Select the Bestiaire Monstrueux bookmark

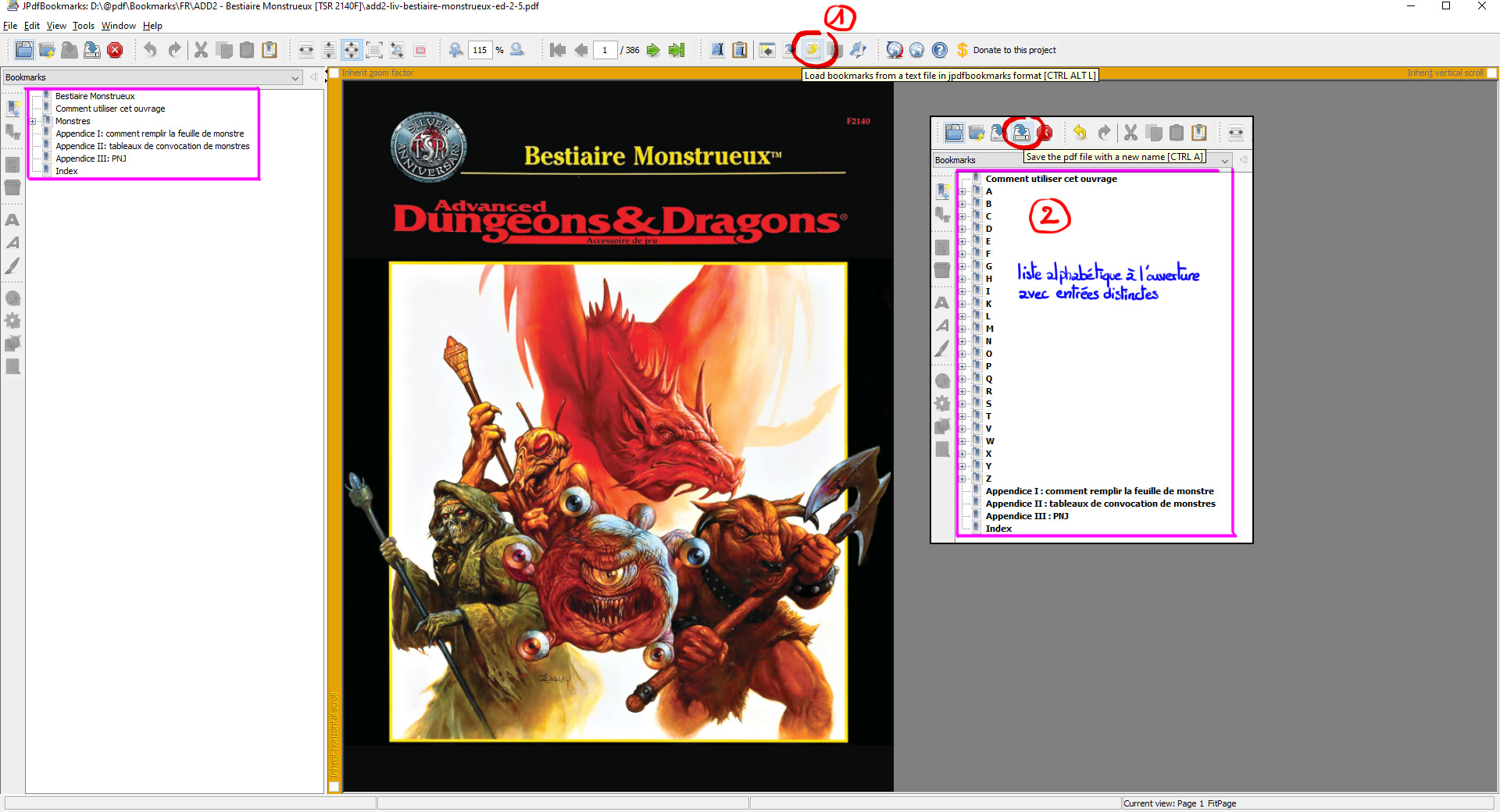pyautogui.click(x=95, y=96)
